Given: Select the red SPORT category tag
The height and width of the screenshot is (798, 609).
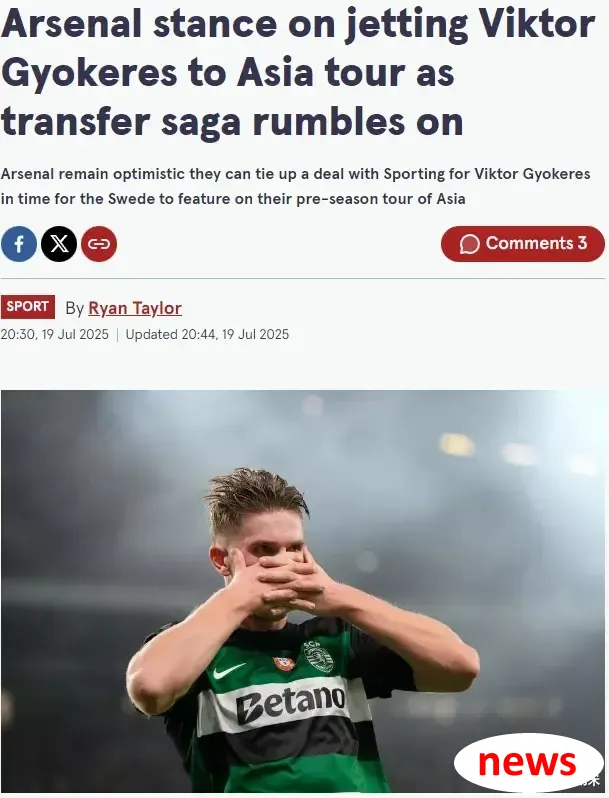Looking at the screenshot, I should (28, 307).
